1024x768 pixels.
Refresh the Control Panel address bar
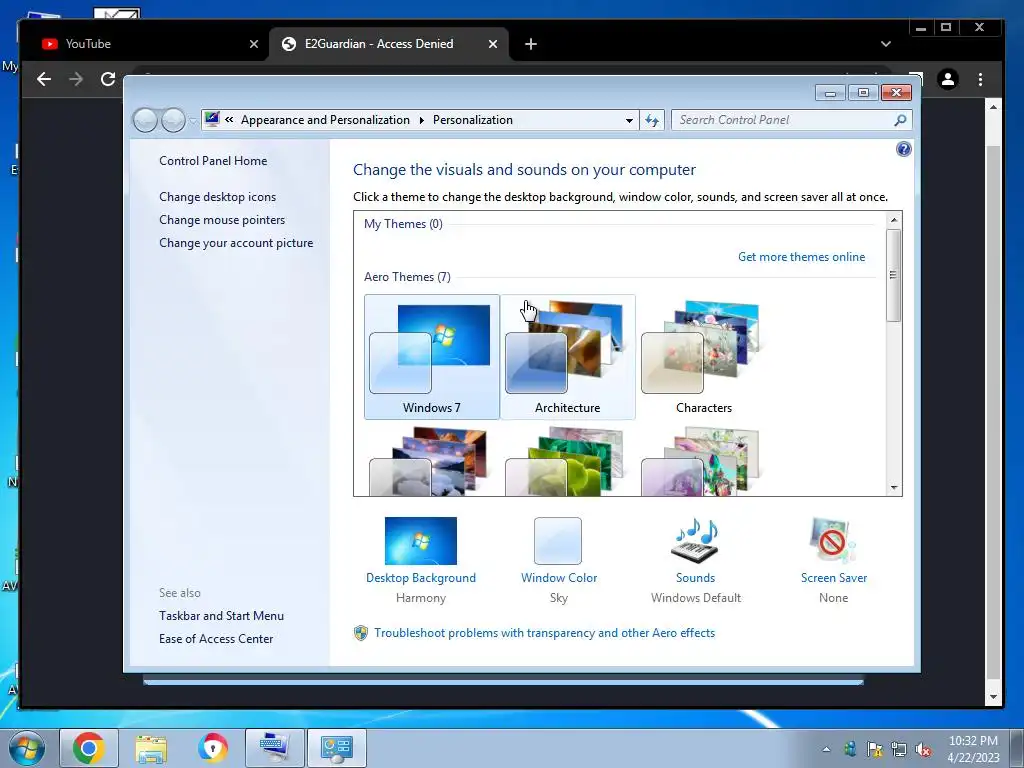(x=652, y=120)
